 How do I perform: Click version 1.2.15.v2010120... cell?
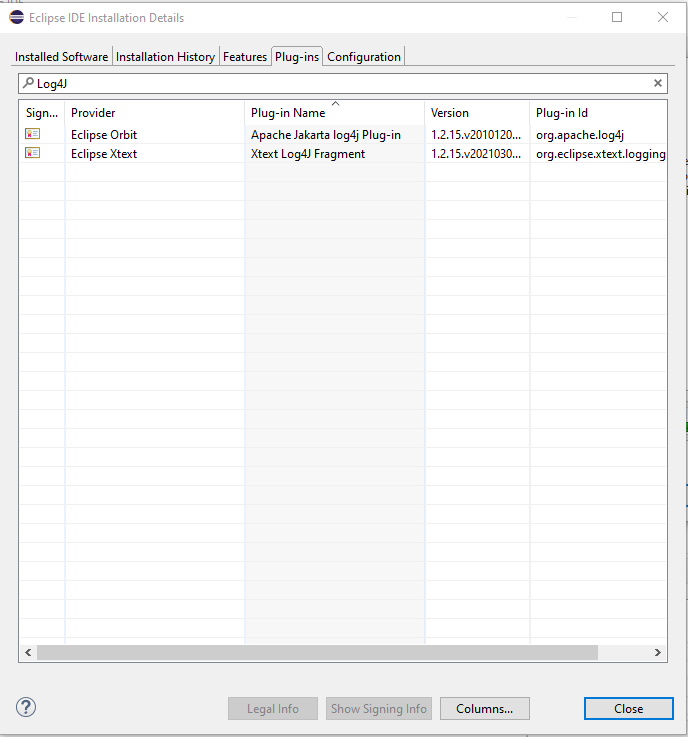point(476,135)
